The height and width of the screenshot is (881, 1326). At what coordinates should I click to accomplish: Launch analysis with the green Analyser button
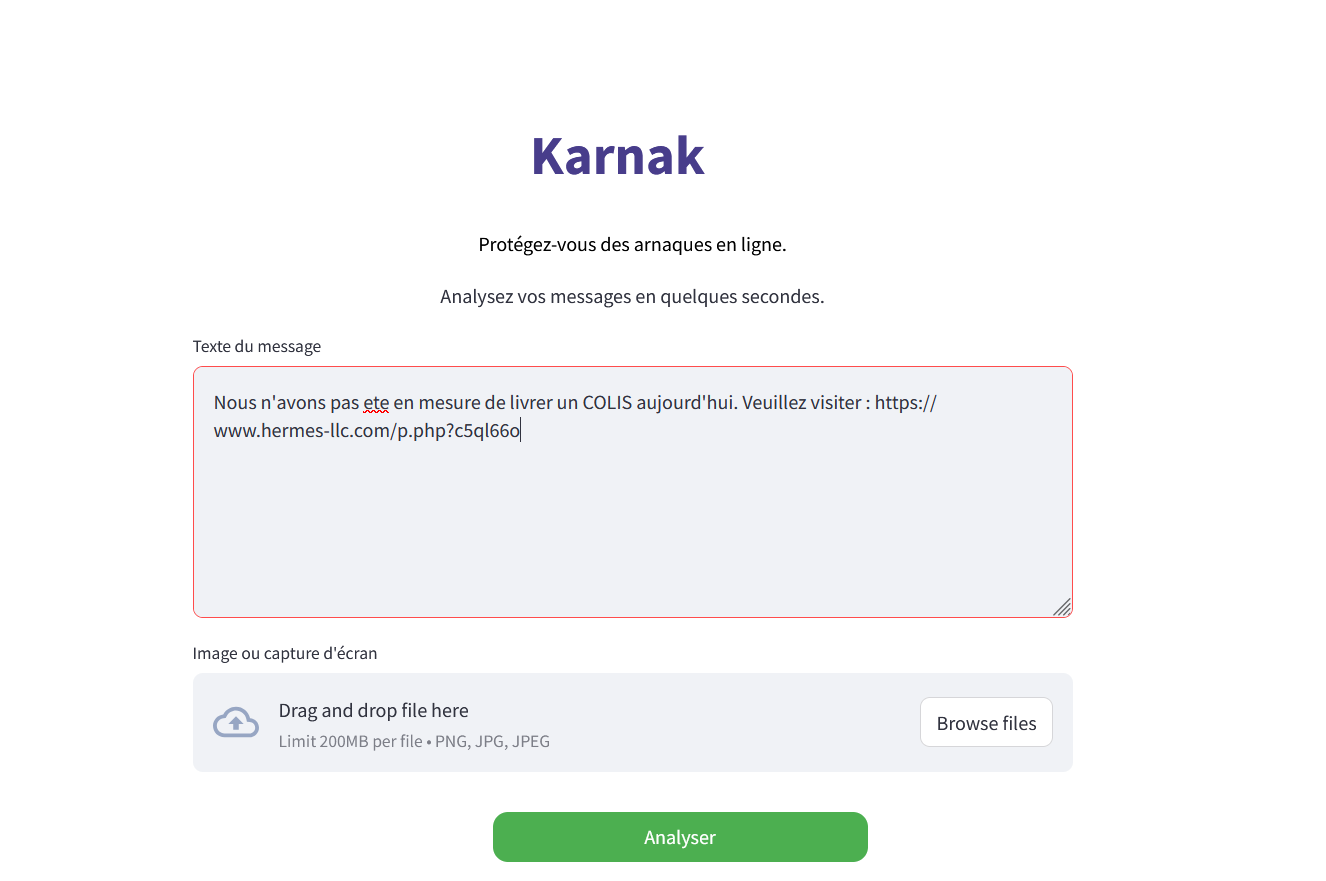click(680, 837)
